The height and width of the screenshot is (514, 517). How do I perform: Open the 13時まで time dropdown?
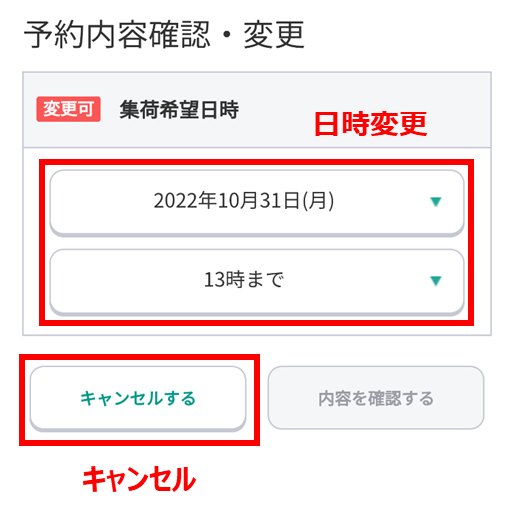[257, 281]
